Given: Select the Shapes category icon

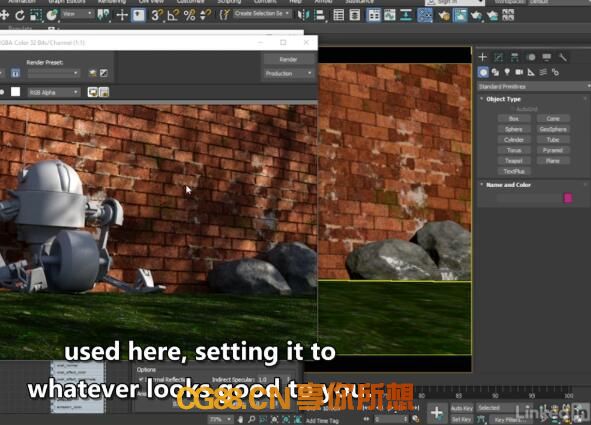Looking at the screenshot, I should point(495,72).
